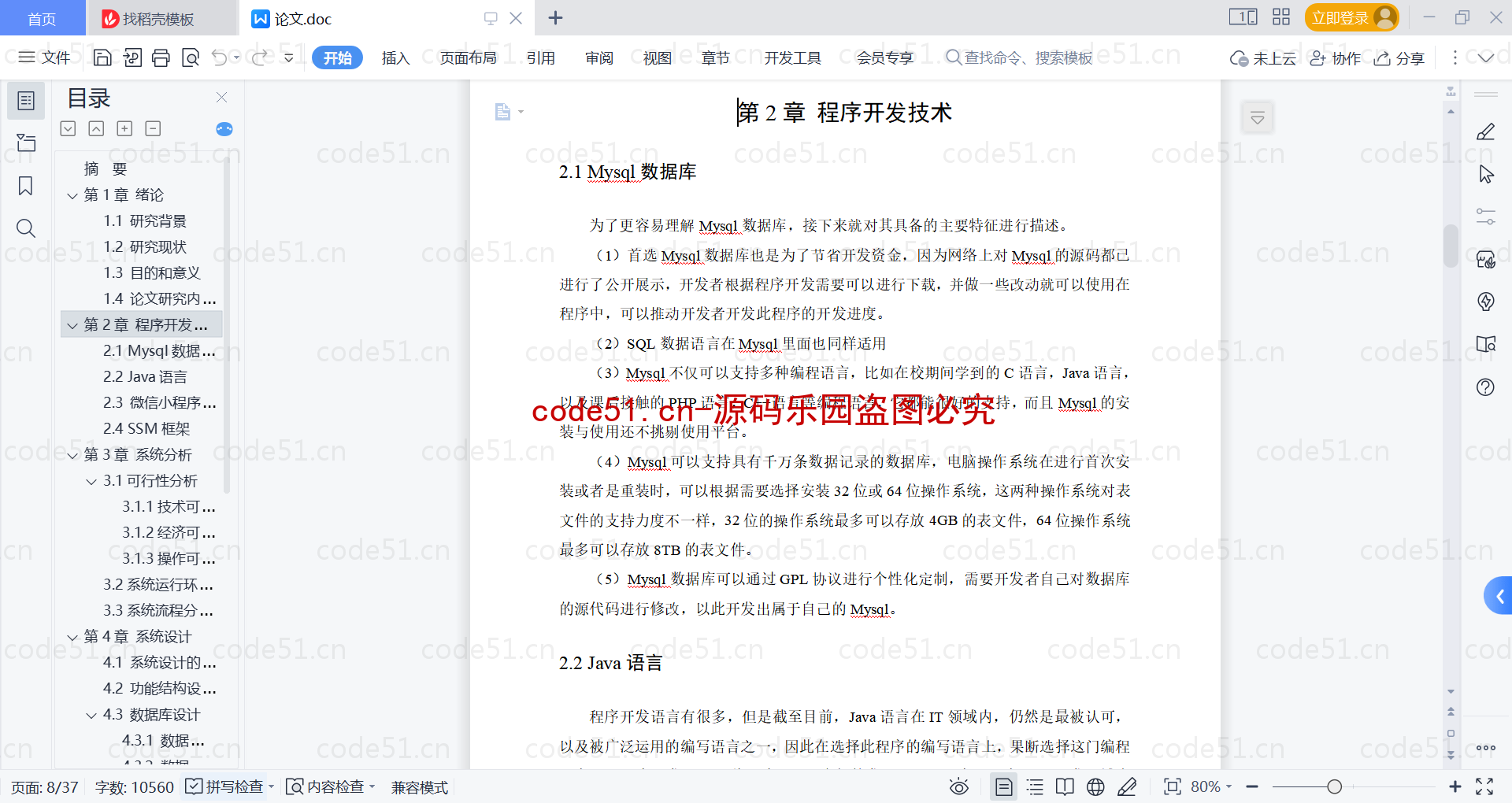This screenshot has height=803, width=1512.
Task: Collapse 第3章 系统分析 tree node
Action: [72, 455]
